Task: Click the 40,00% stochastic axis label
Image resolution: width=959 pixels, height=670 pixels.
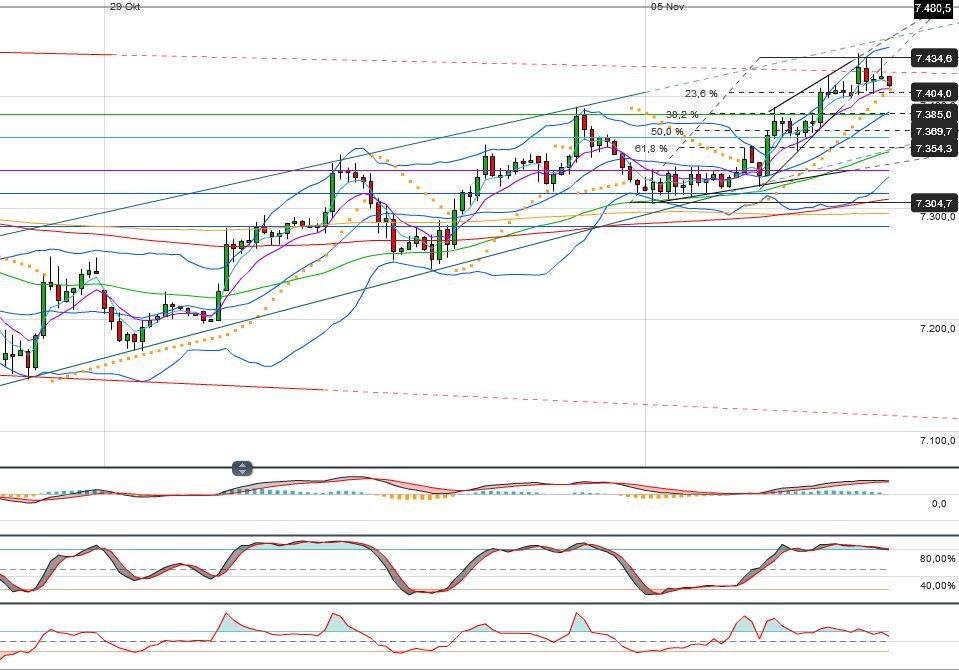Action: click(x=937, y=586)
